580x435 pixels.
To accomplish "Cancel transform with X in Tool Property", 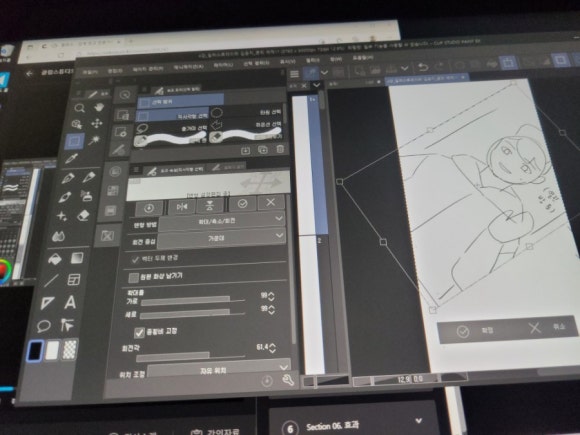I will (x=271, y=202).
